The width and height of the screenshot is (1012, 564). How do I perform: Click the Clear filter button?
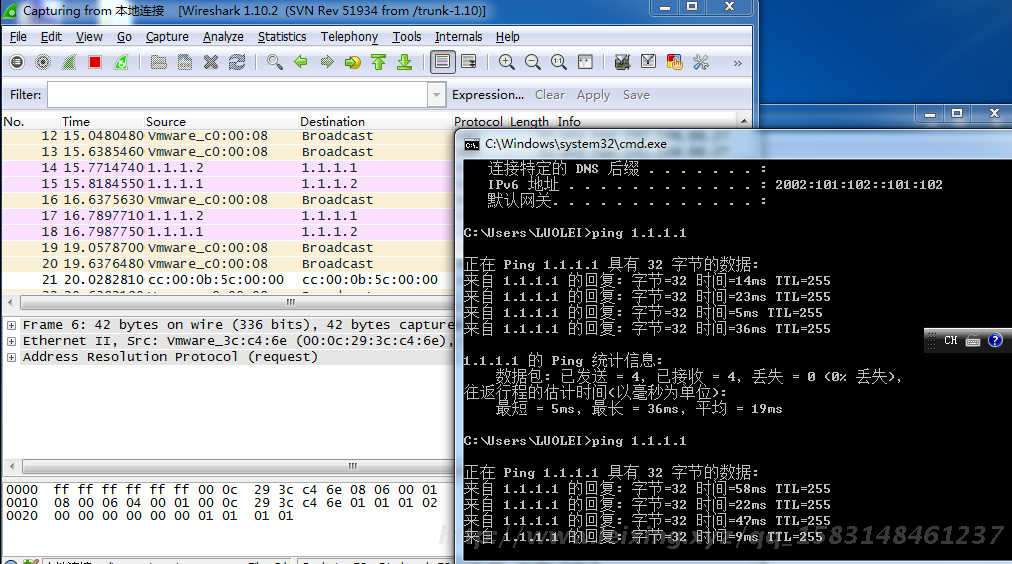click(550, 95)
